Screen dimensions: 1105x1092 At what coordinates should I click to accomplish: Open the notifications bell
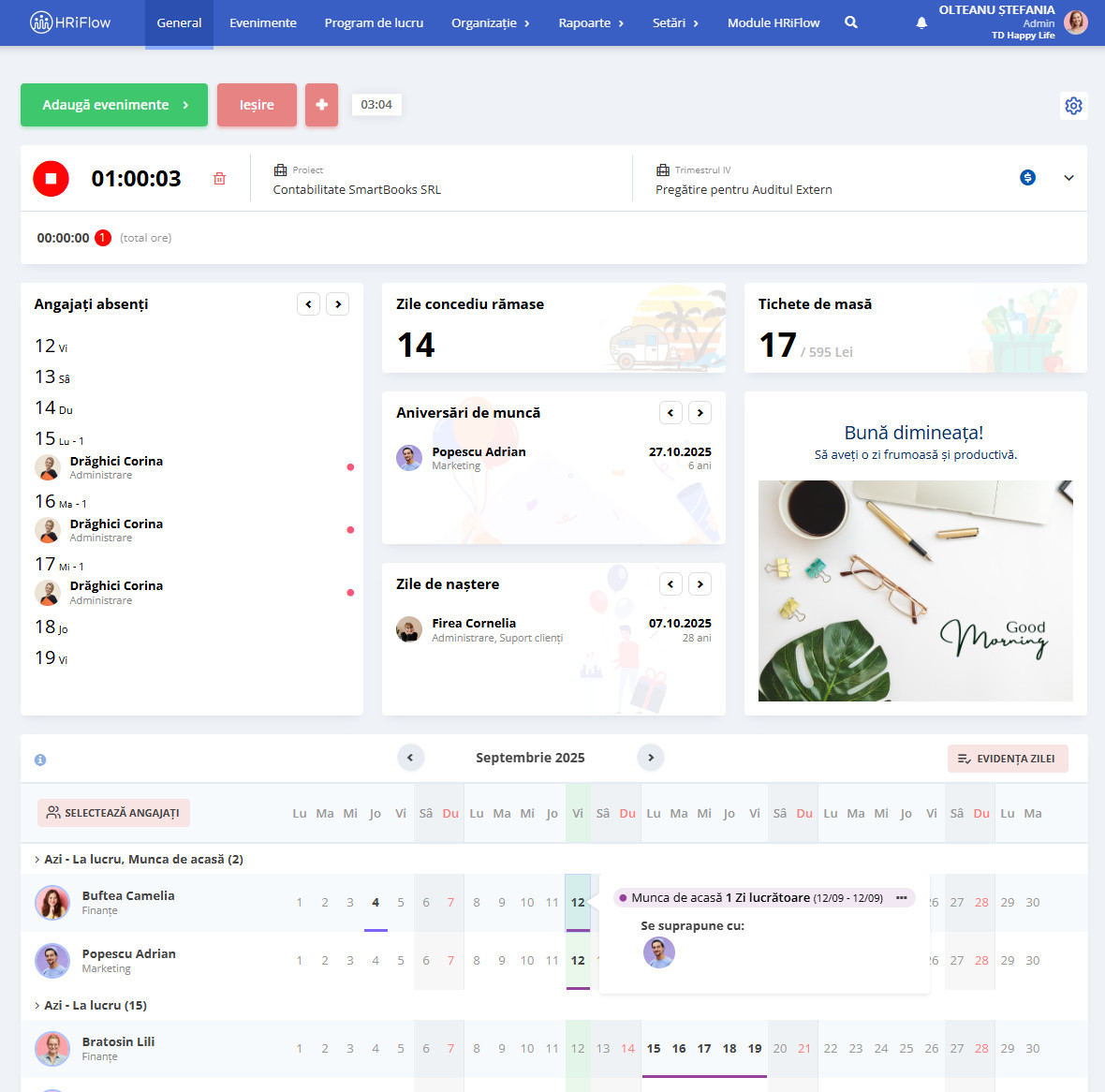click(921, 22)
